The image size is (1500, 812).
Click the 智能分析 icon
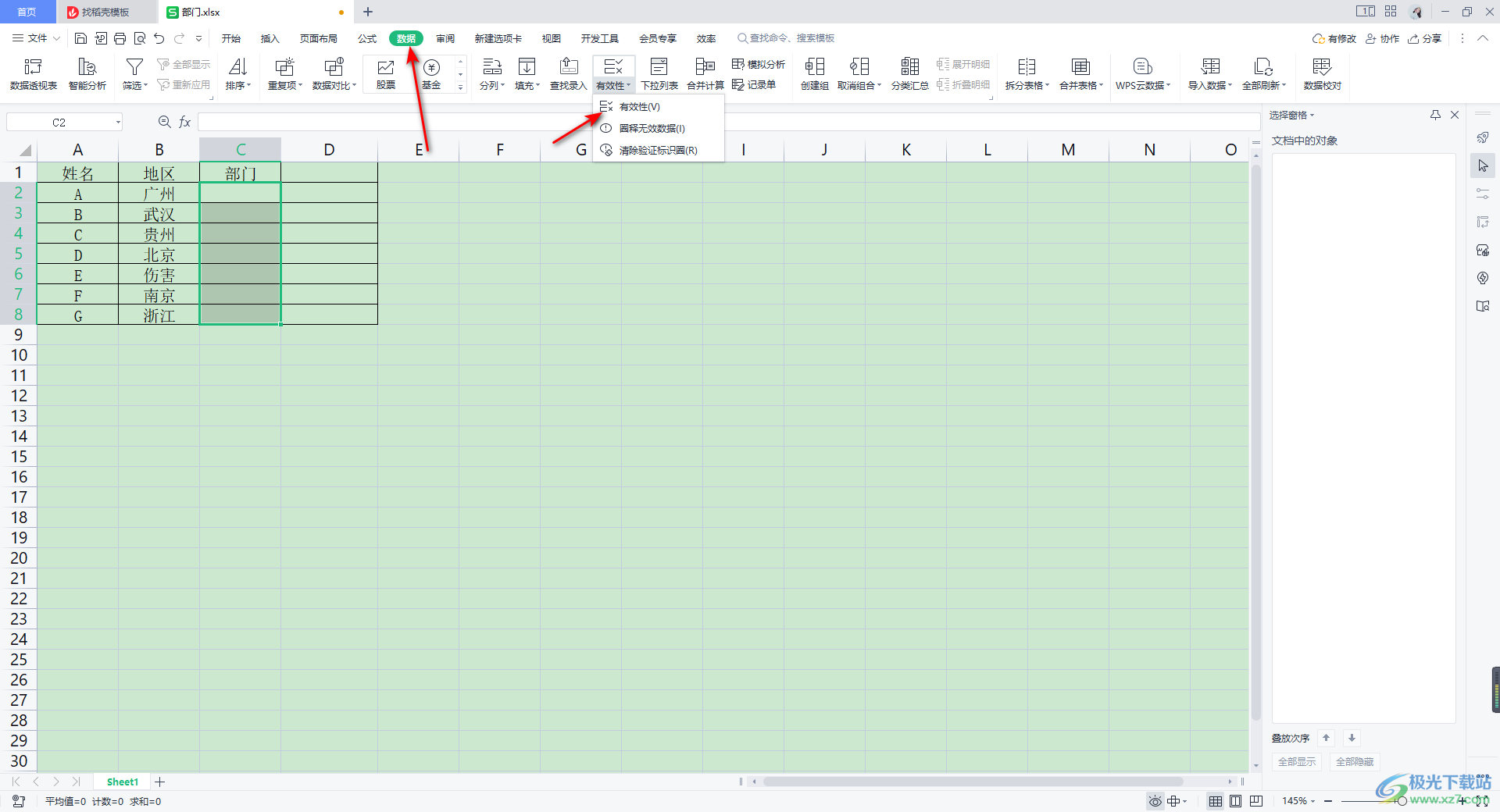(x=87, y=74)
